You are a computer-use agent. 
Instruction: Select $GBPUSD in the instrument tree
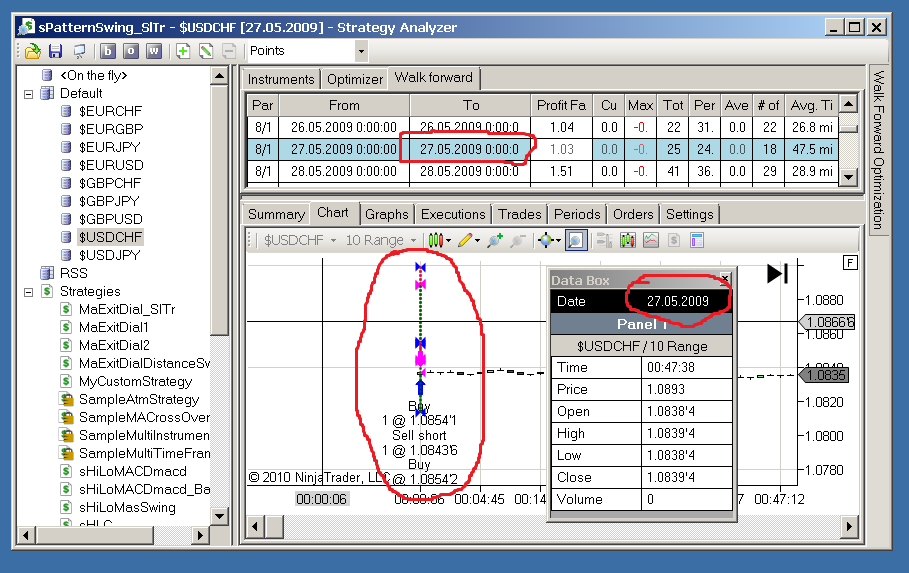tap(111, 219)
